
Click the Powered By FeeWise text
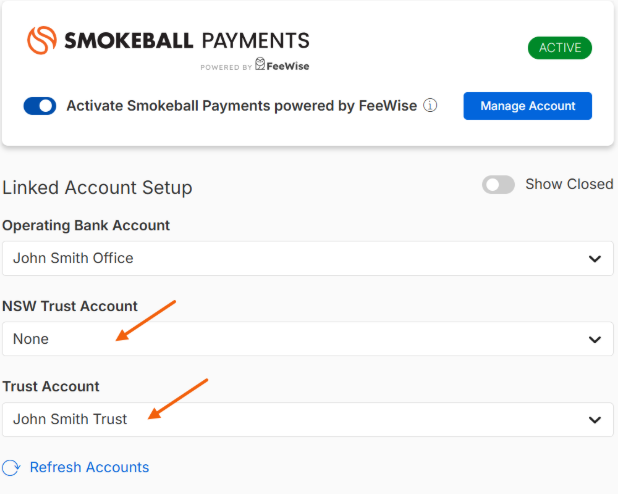click(x=255, y=65)
